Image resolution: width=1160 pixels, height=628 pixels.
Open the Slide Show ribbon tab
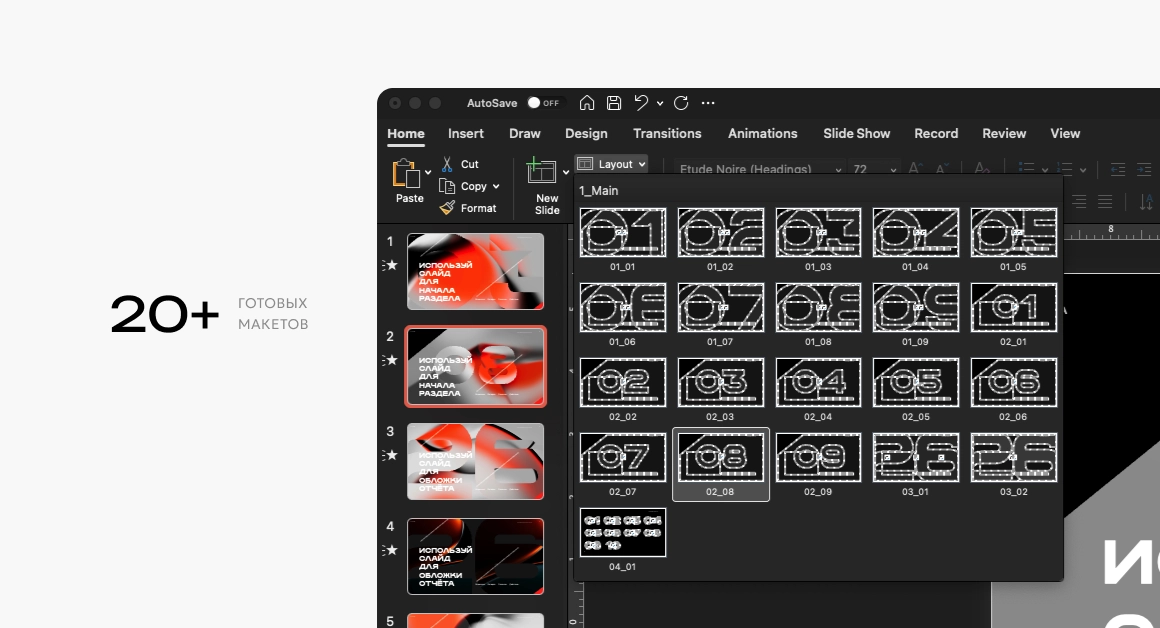856,133
